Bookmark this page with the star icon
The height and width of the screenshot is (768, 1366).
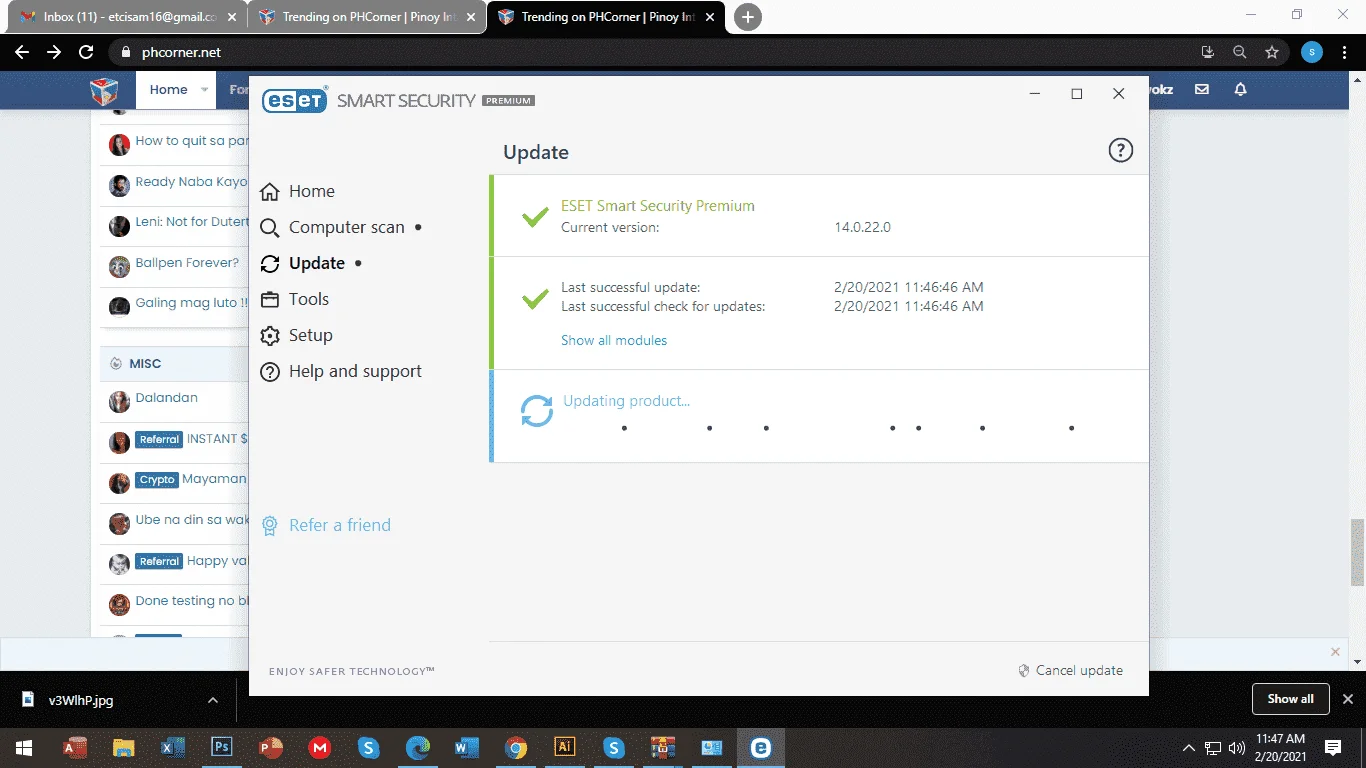point(1272,52)
